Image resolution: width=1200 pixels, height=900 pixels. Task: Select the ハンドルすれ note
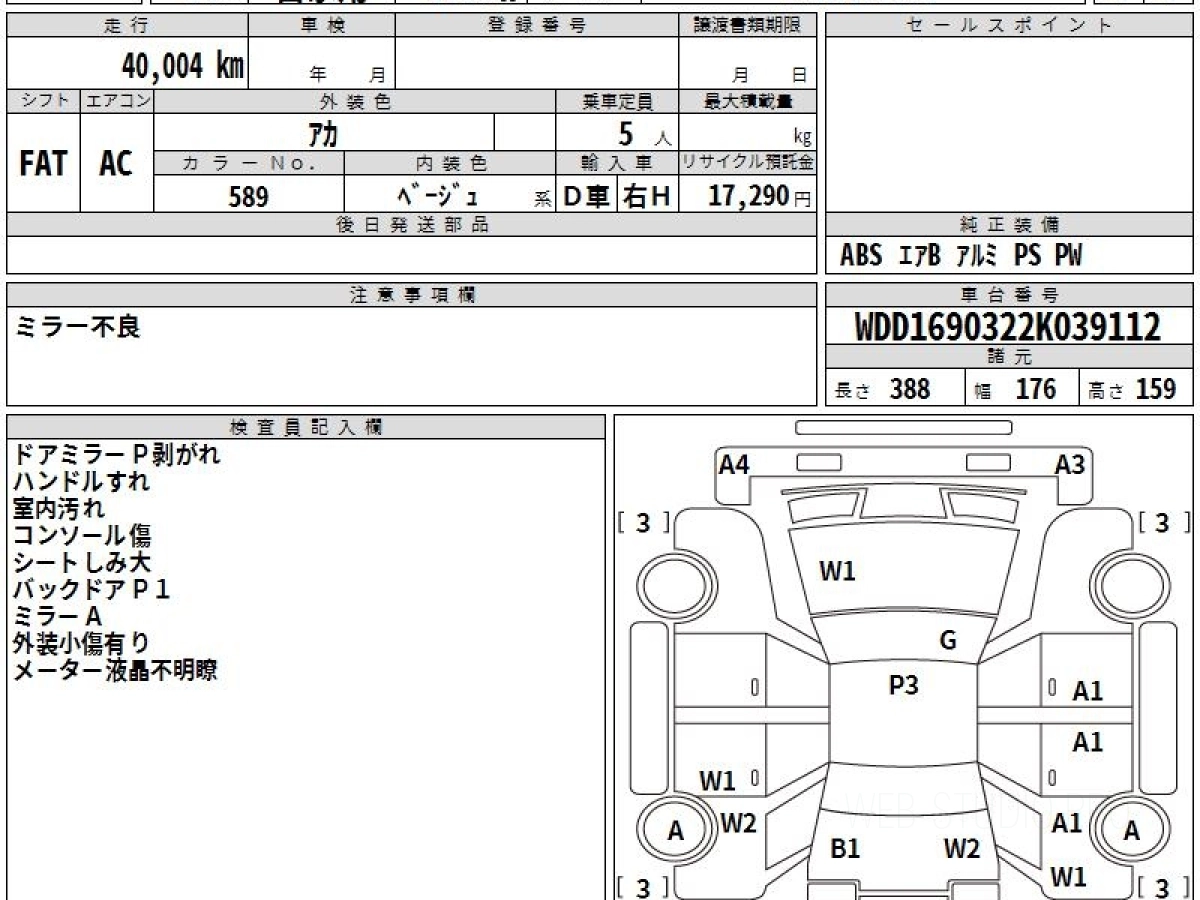click(82, 481)
